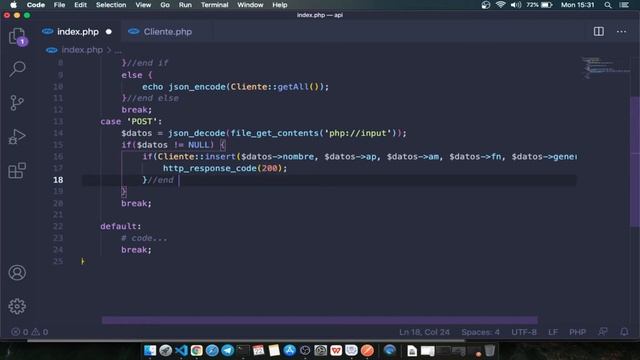Open the Run menu

pos(185,5)
